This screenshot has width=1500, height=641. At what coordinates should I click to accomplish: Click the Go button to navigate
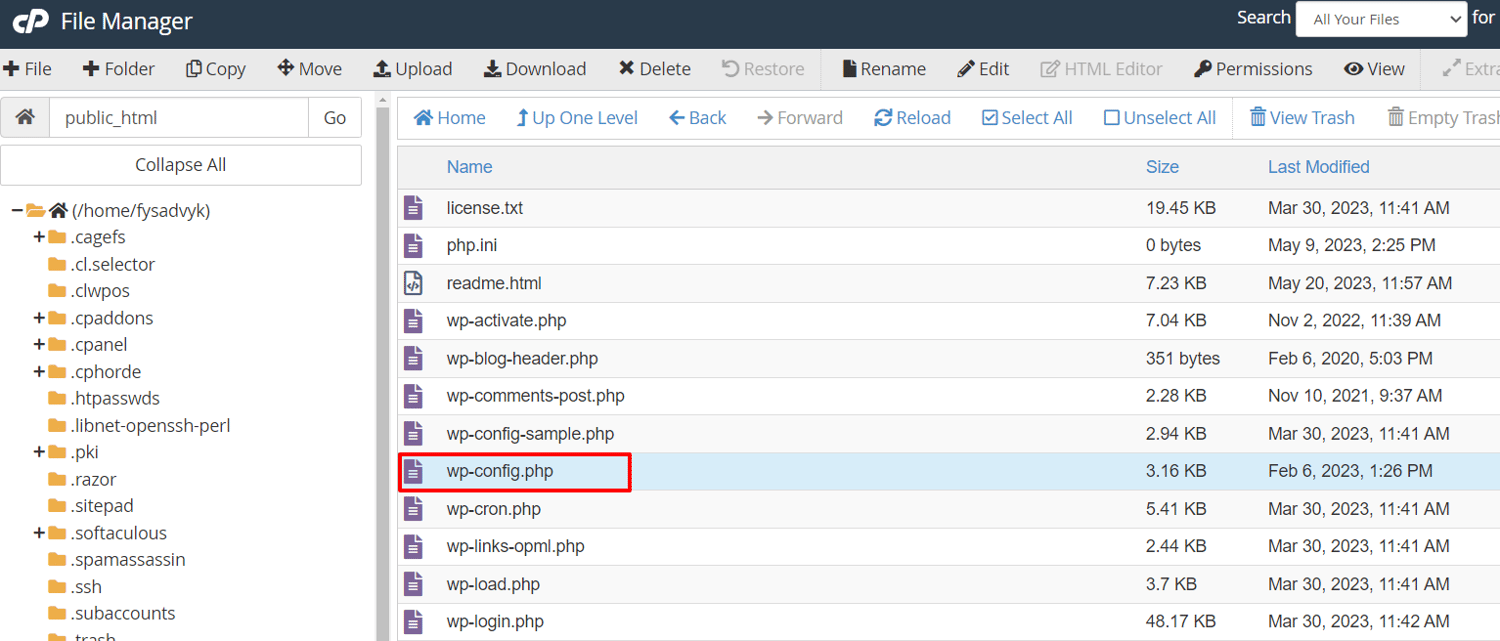coord(335,117)
